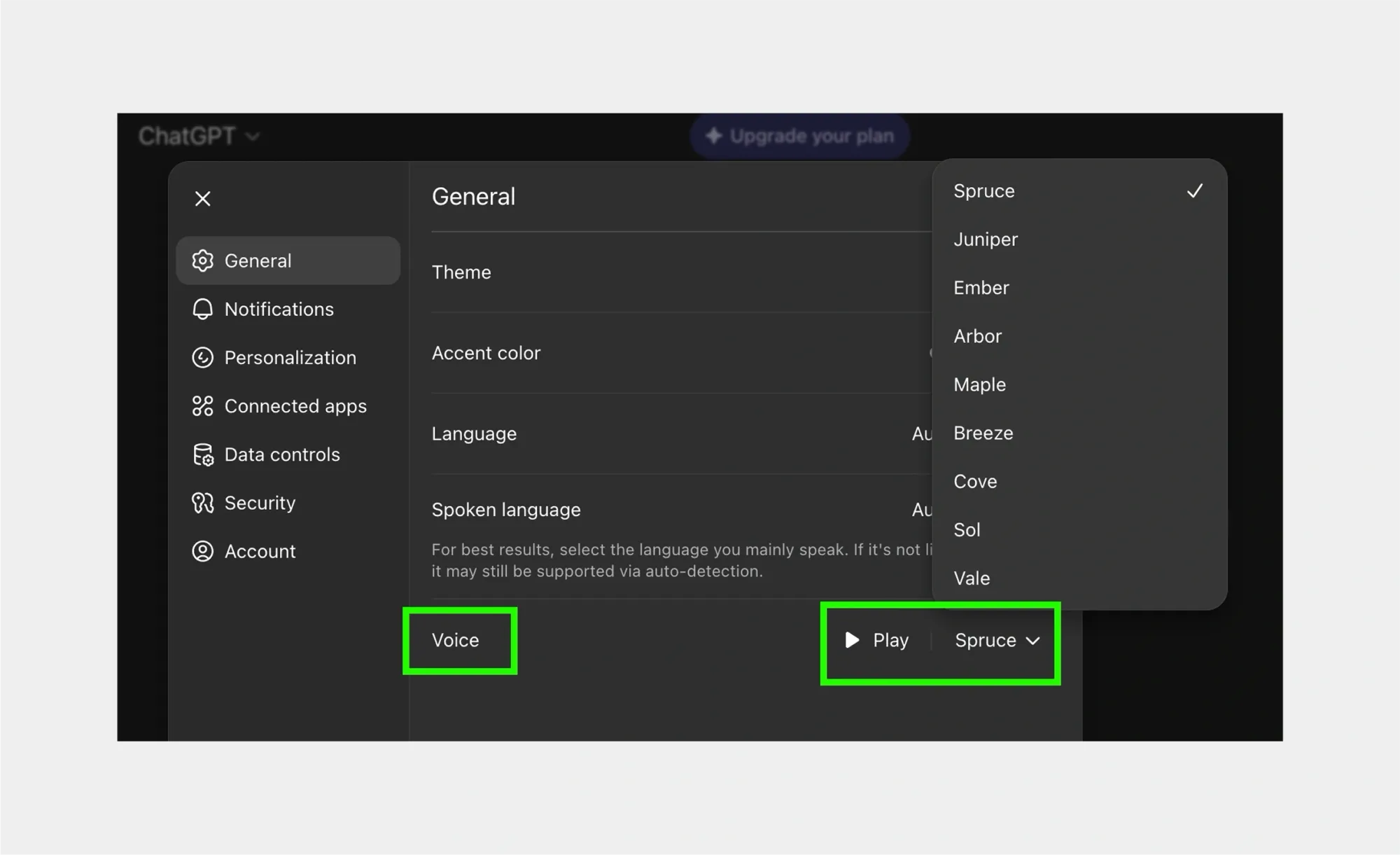Open the ChatGPT model selector chevron
This screenshot has height=855, width=1400.
(x=253, y=136)
